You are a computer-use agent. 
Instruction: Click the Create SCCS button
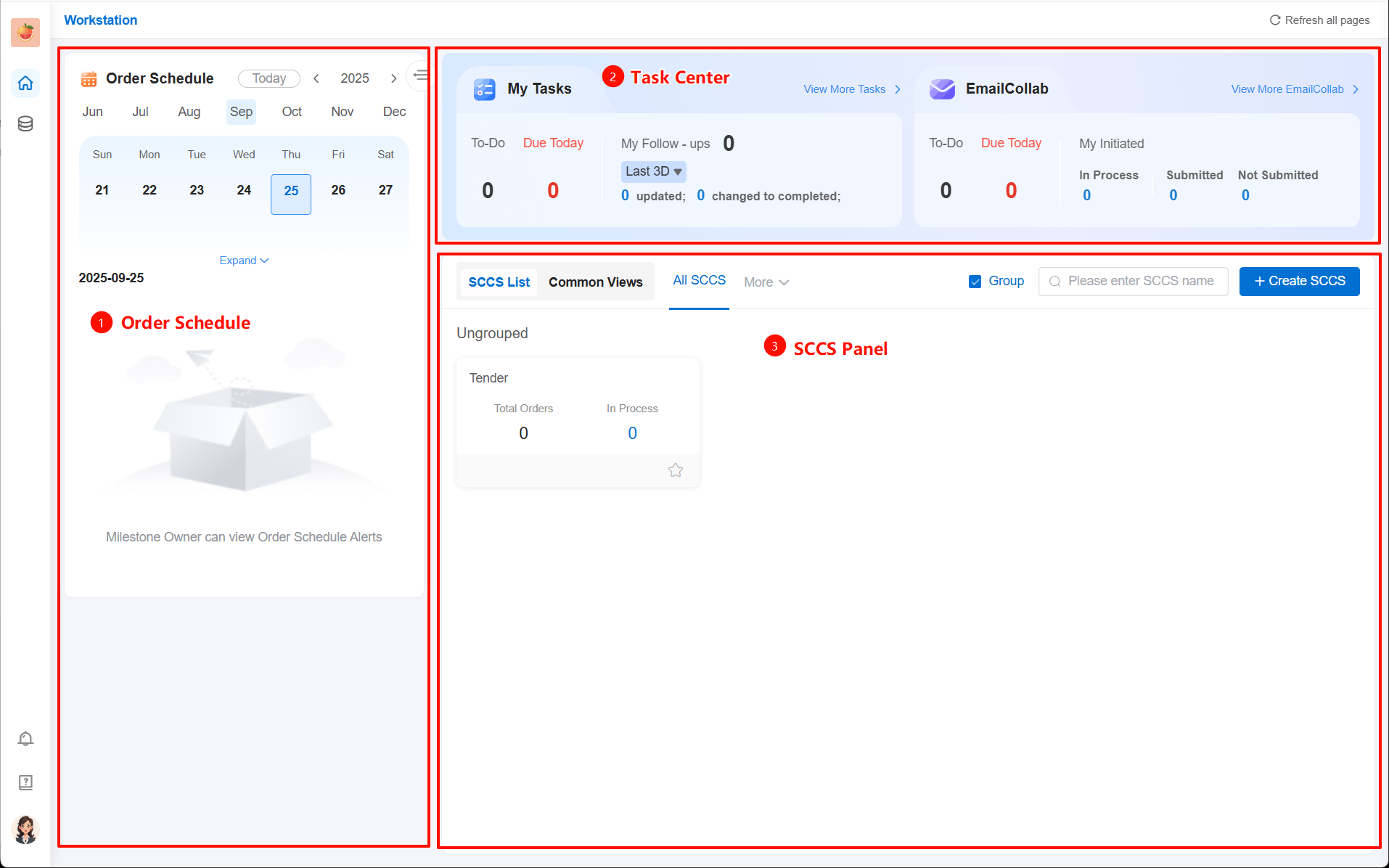pos(1299,282)
